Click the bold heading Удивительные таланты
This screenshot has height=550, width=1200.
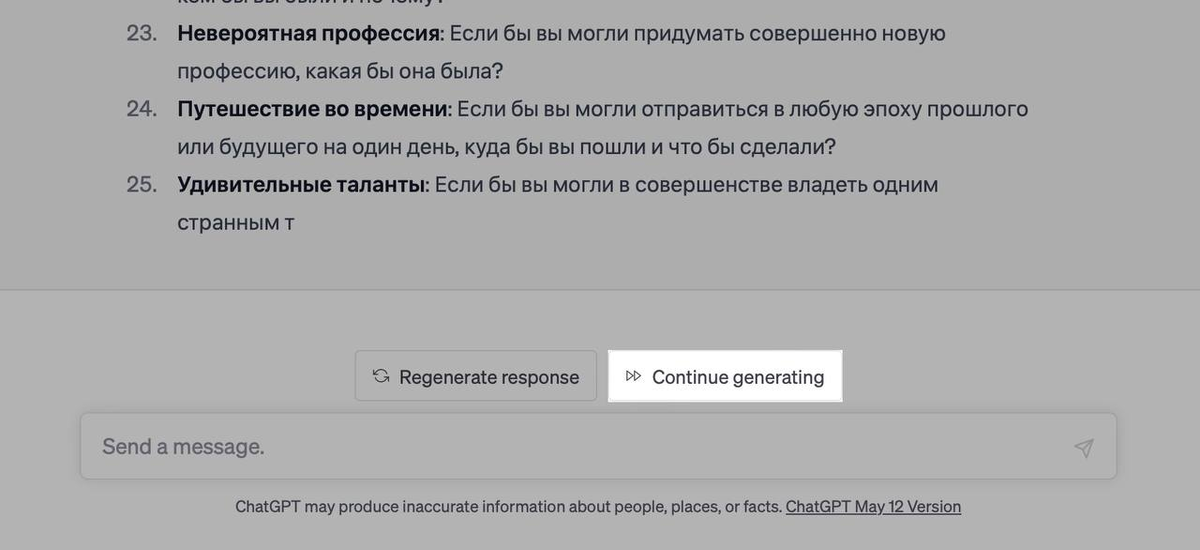(302, 185)
